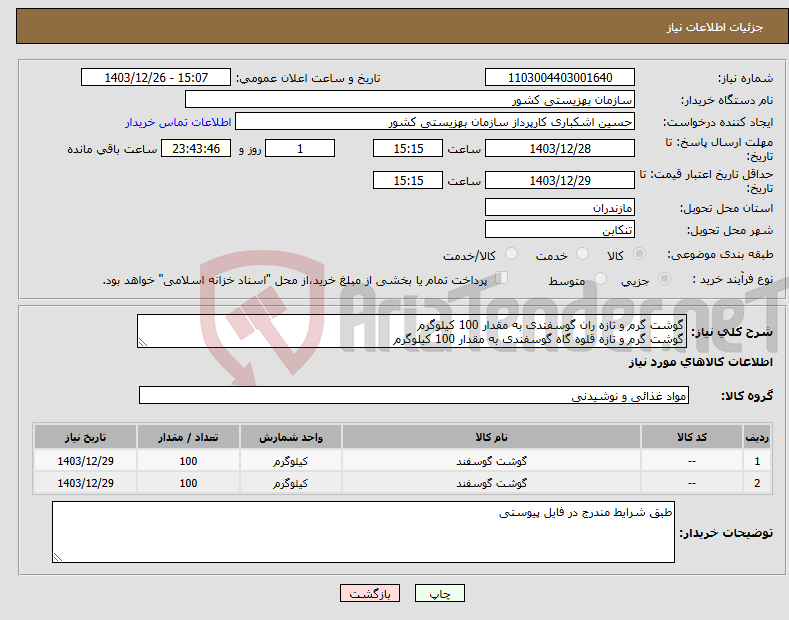
Task: Toggle the treasury bonds payment checkbox
Action: coord(502,278)
